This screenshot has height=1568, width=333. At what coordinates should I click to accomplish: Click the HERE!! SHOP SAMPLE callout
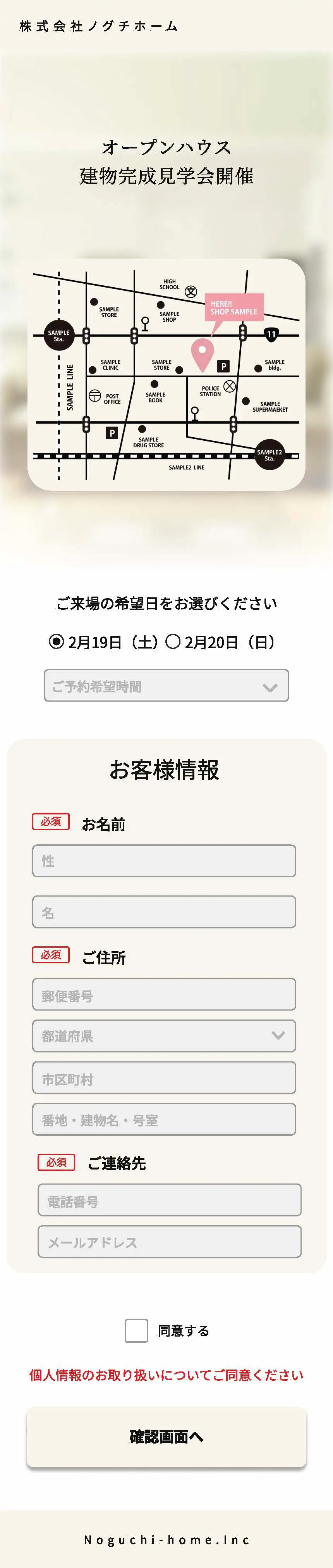[234, 308]
